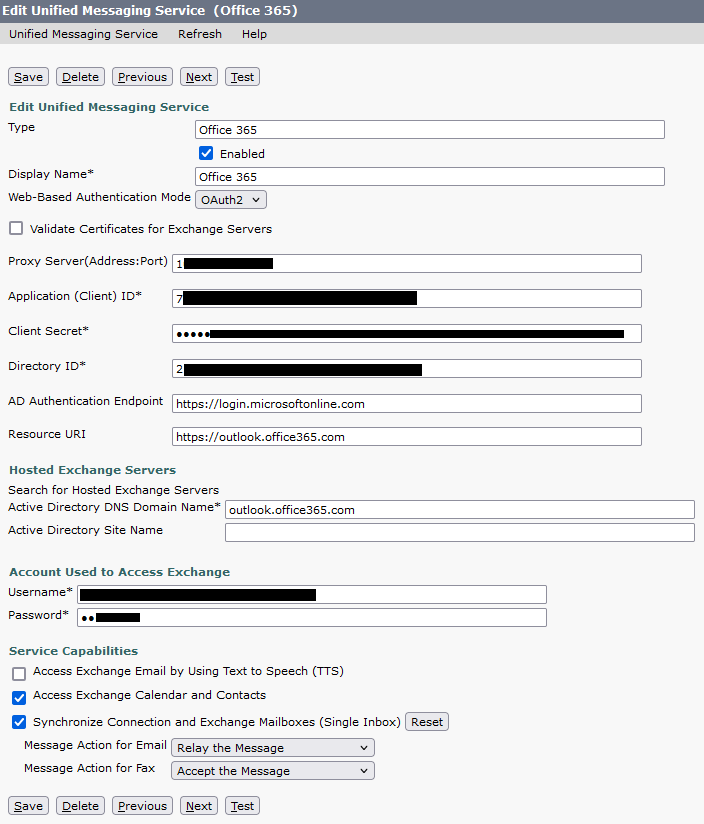The height and width of the screenshot is (824, 704).
Task: Uncheck the Enabled checkbox
Action: coord(206,153)
